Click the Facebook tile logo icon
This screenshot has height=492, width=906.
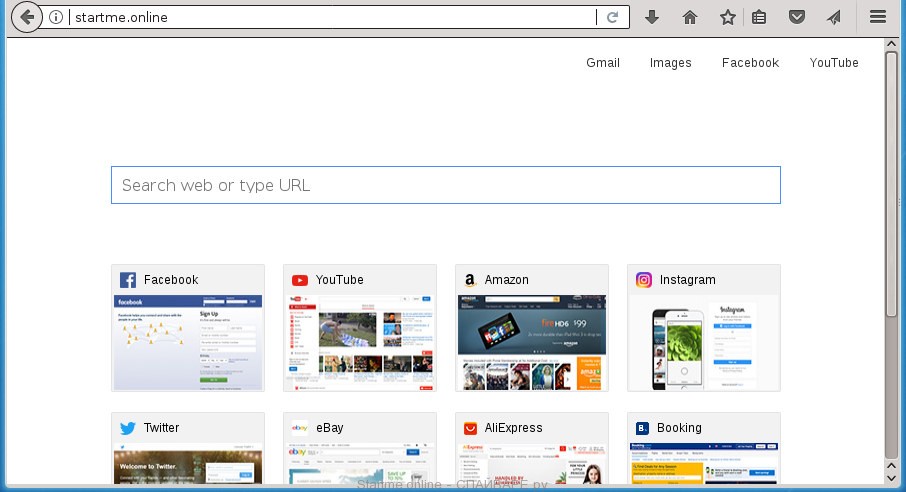coord(128,280)
